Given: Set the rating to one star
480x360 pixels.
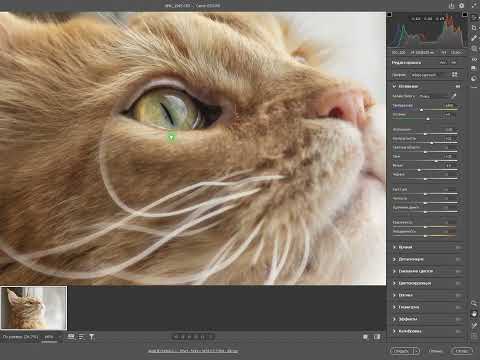Looking at the screenshot, I should tap(177, 337).
